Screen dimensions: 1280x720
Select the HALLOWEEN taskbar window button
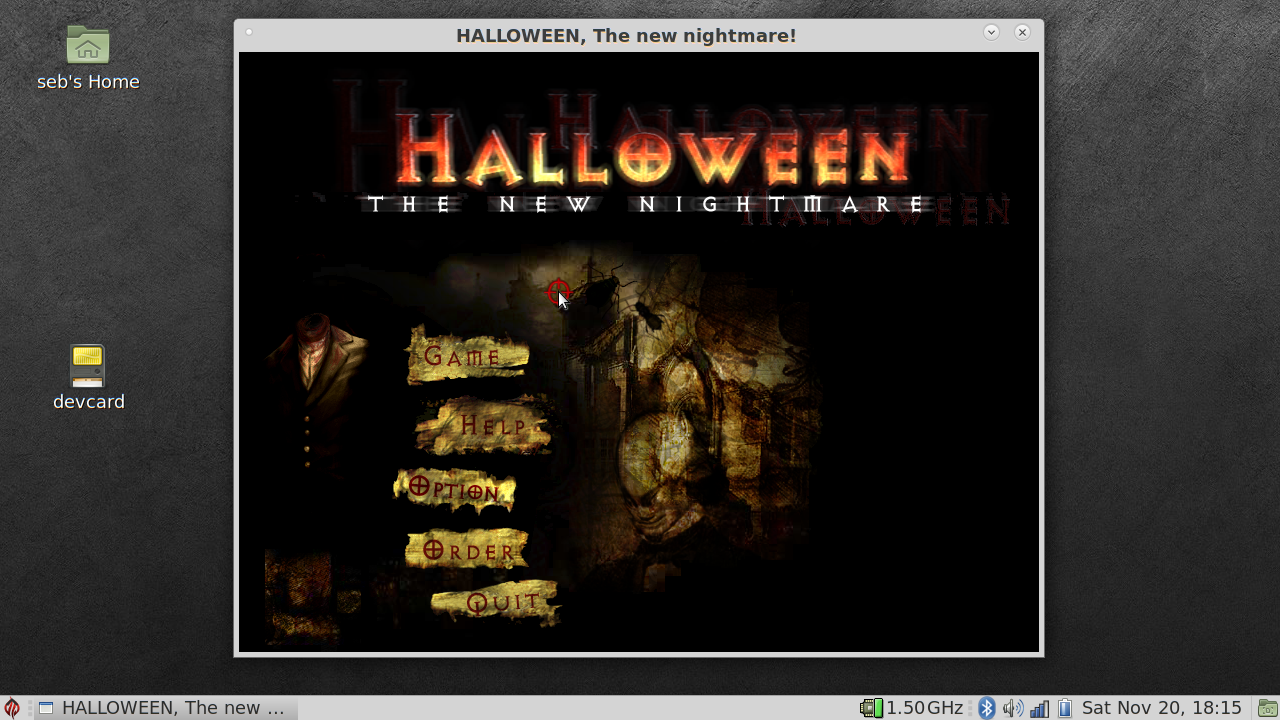coord(165,708)
